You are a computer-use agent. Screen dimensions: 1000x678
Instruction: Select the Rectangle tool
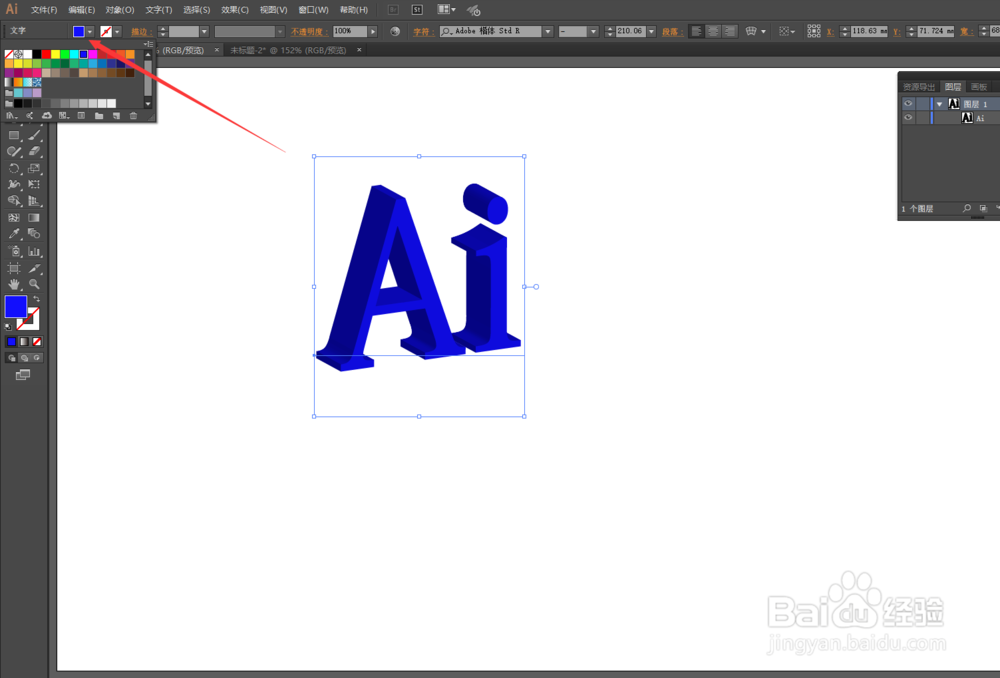point(14,135)
